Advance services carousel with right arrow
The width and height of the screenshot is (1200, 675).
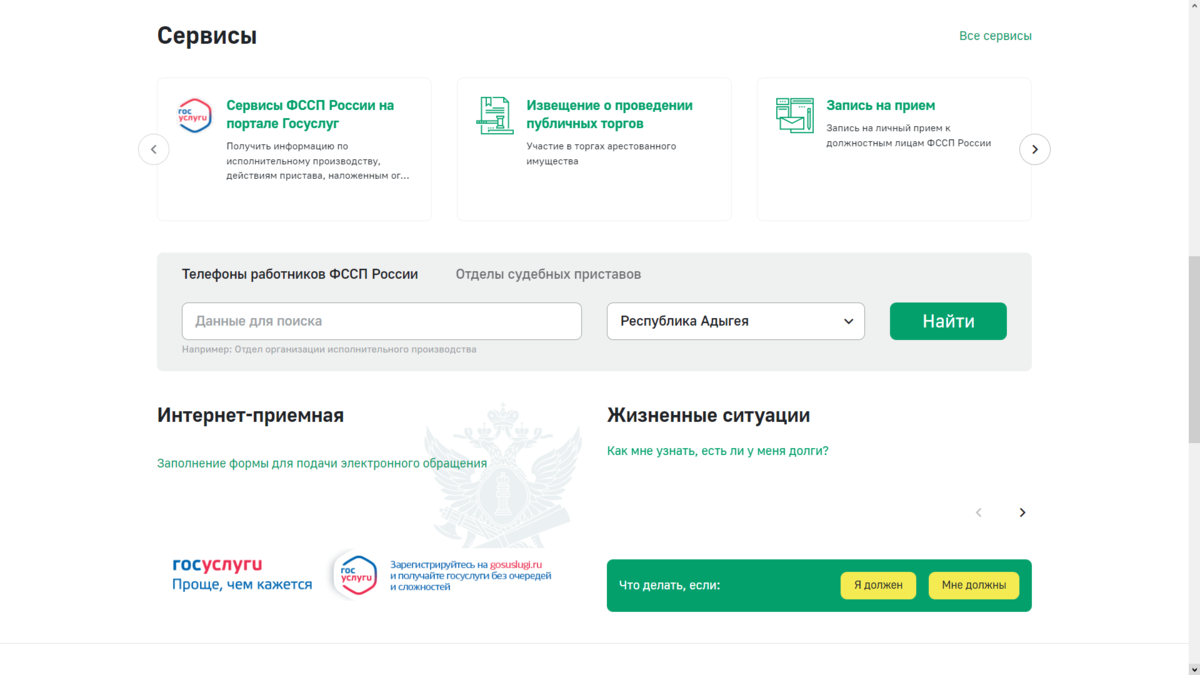pos(1035,149)
